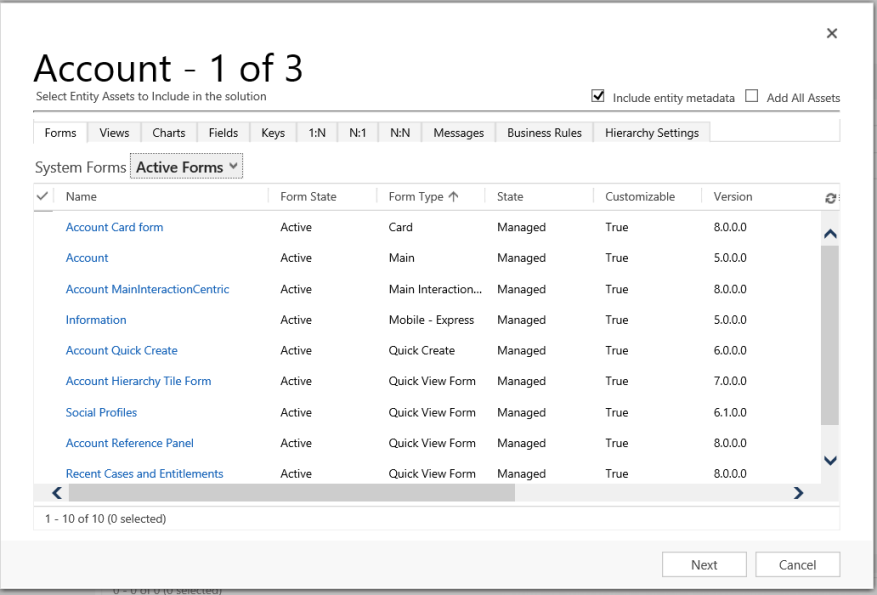The width and height of the screenshot is (877, 595).
Task: Close the Account dialog with X
Action: (x=831, y=34)
